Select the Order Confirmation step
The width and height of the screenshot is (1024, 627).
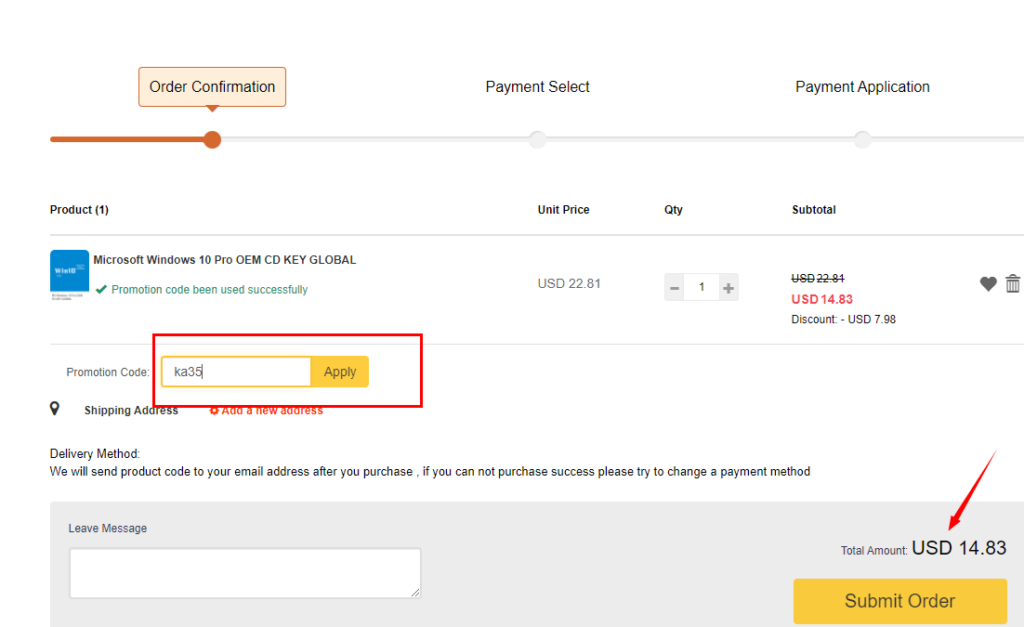pos(212,87)
